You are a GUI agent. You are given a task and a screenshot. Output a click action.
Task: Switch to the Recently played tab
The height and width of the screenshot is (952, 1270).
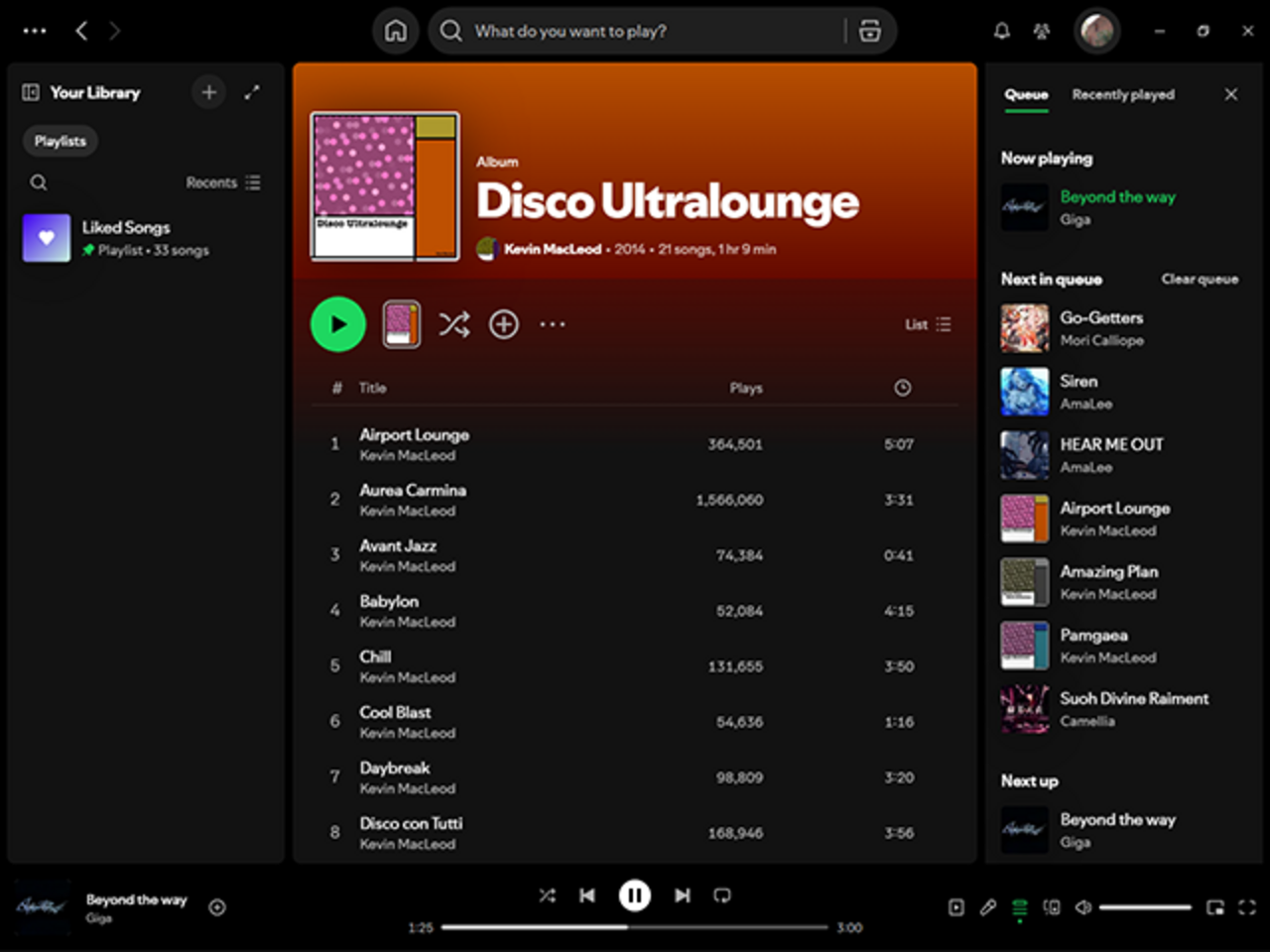(1123, 94)
